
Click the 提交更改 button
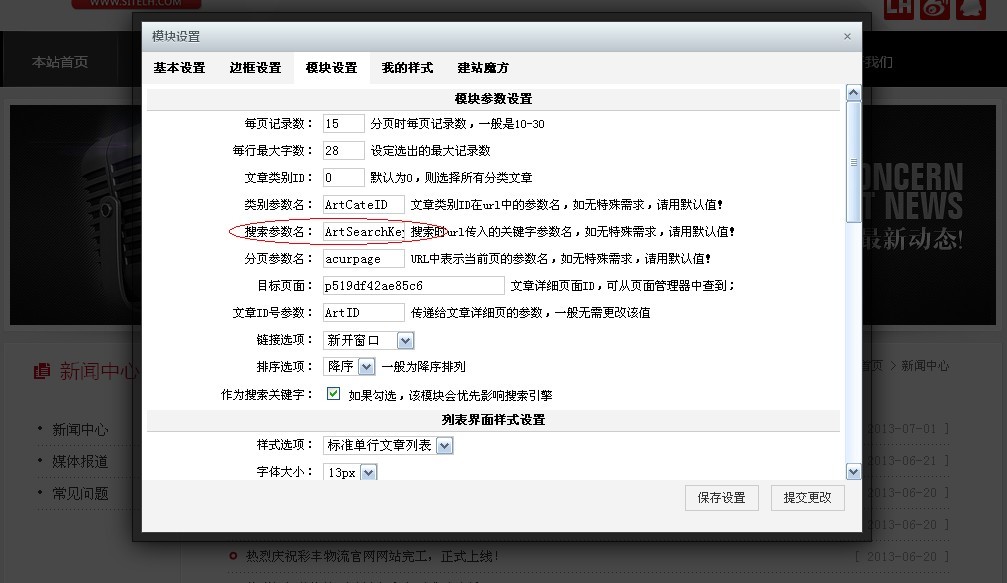coord(807,498)
